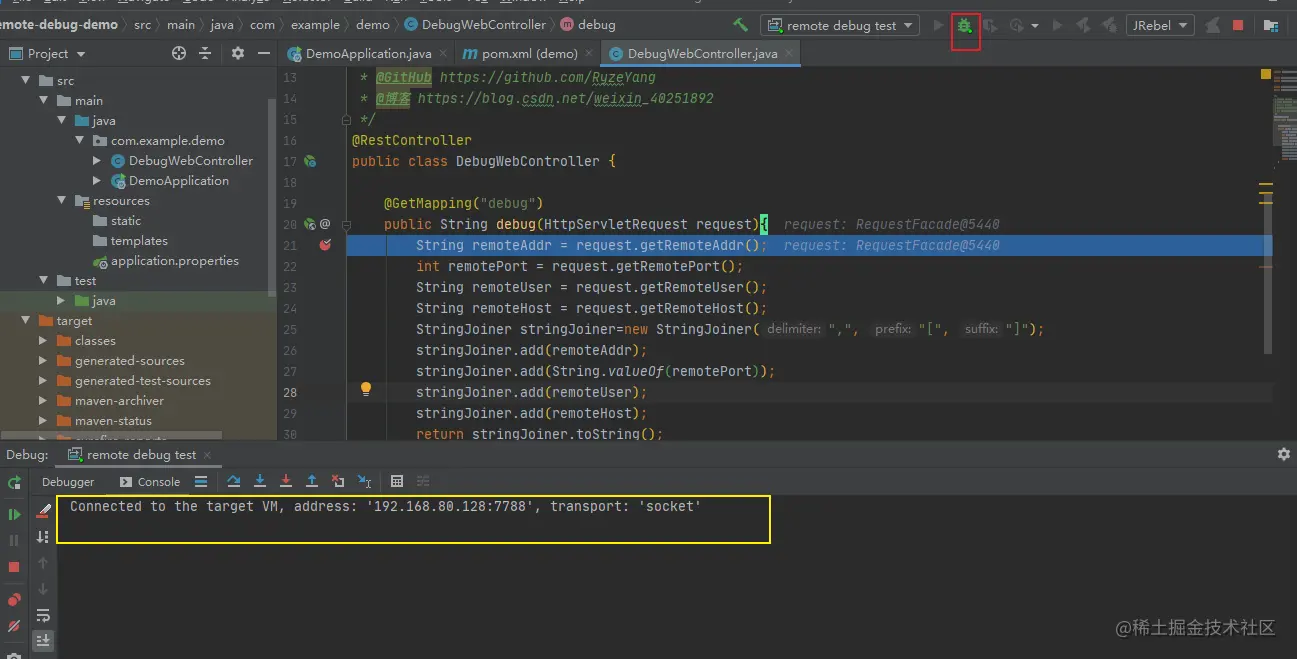1297x659 pixels.
Task: Click the Clear All console eraser icon
Action: coord(43,511)
